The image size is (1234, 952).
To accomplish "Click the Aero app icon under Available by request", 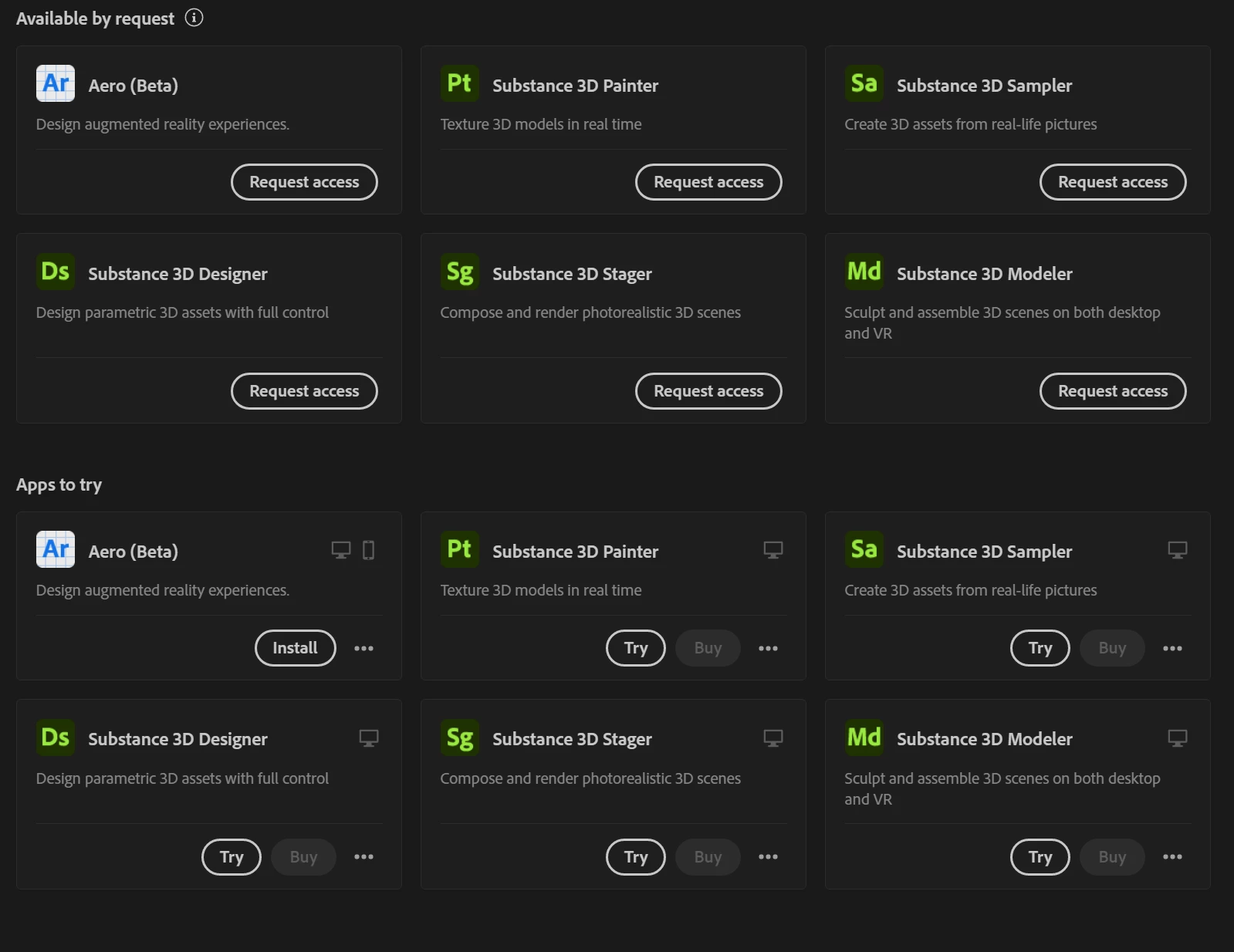I will pyautogui.click(x=56, y=83).
